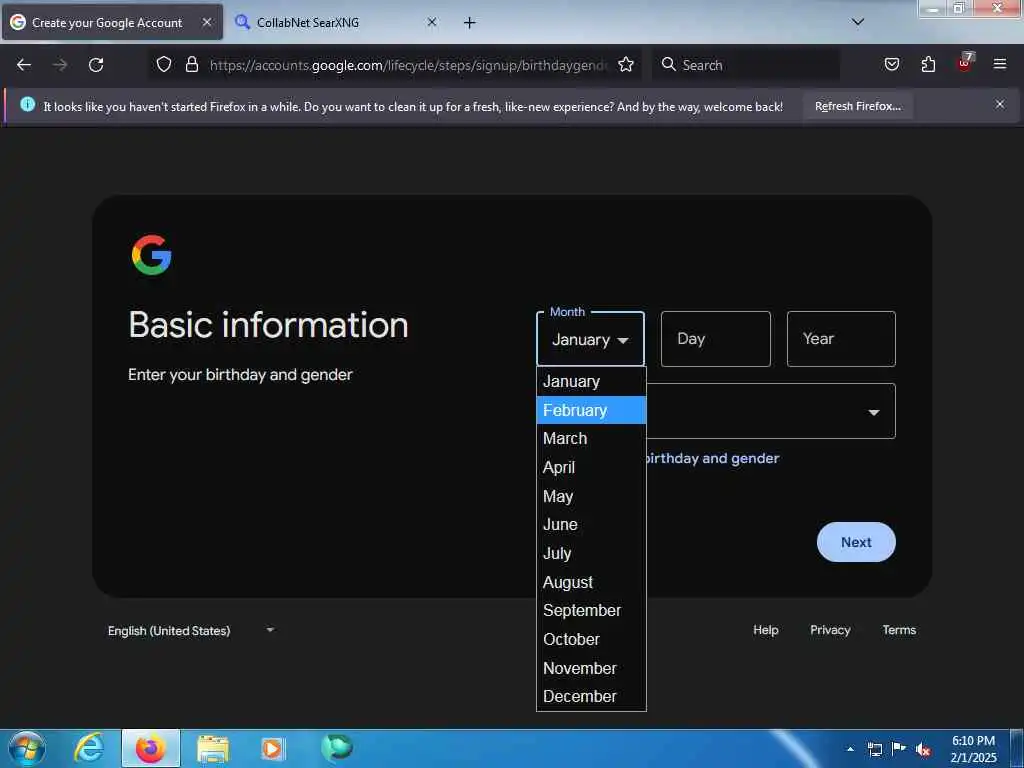Open the Terms link

coord(899,630)
